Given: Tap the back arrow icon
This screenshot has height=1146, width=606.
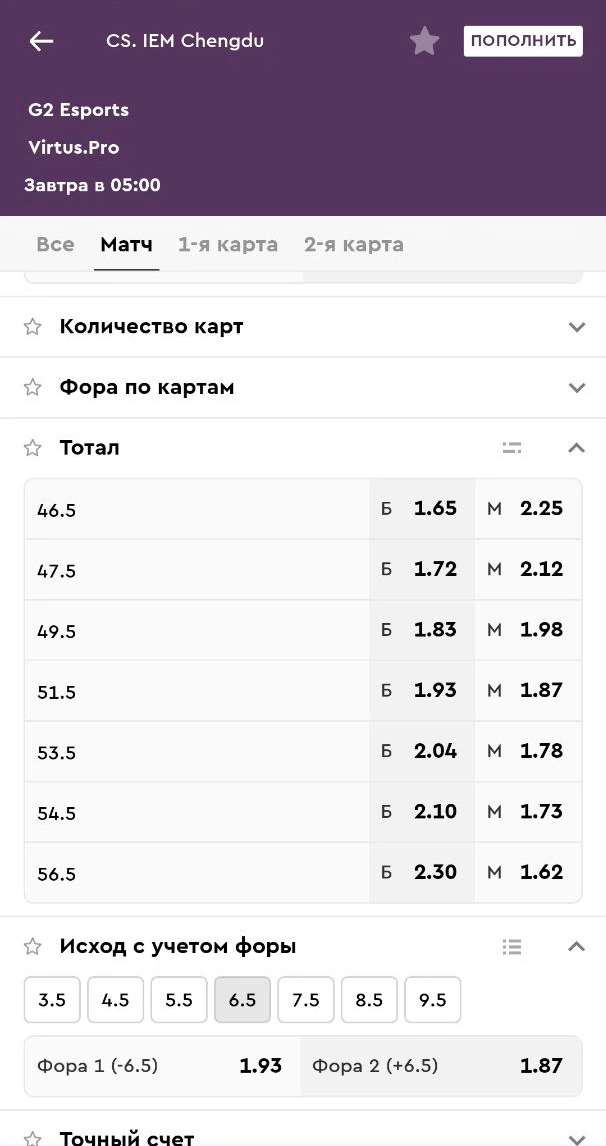Looking at the screenshot, I should [x=41, y=41].
